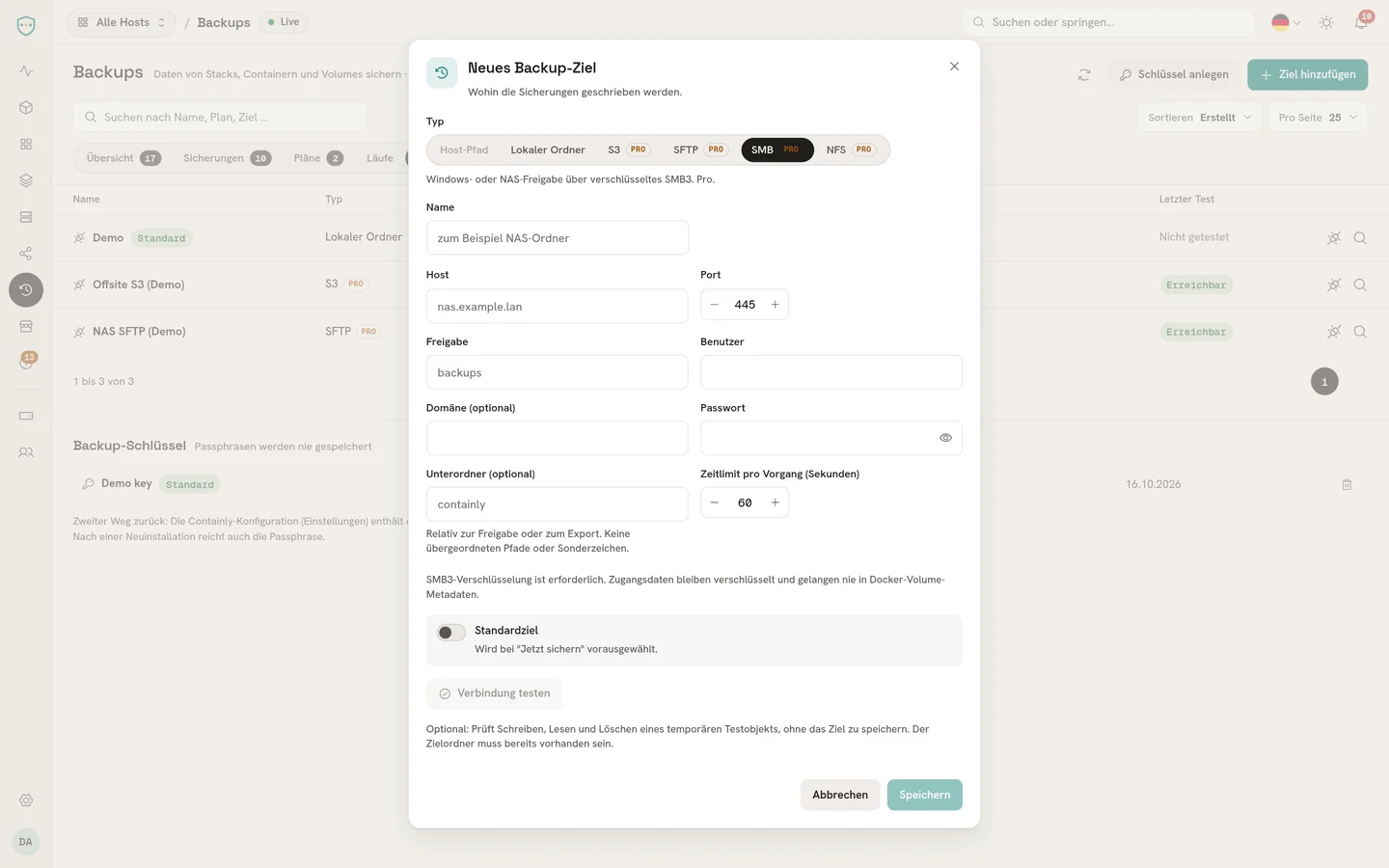This screenshot has height=868, width=1389.
Task: Delete Demo key with trash icon
Action: click(x=1347, y=484)
